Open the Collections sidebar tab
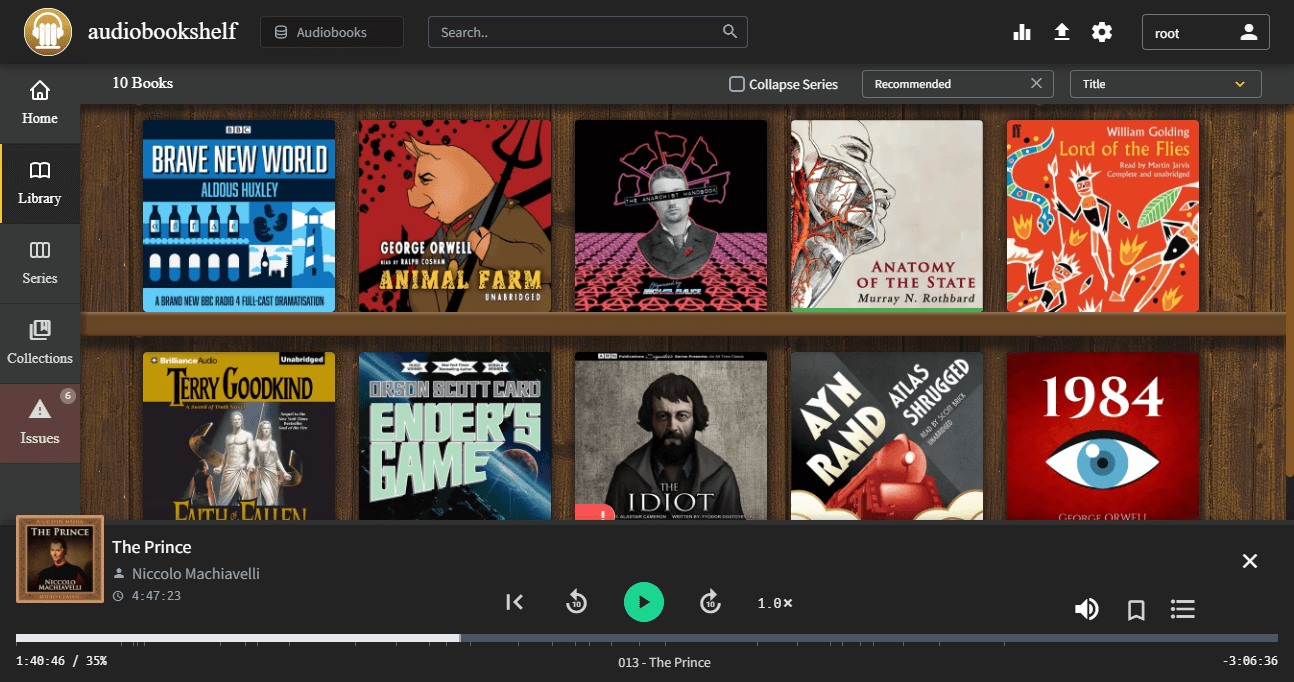The image size is (1294, 682). (40, 343)
